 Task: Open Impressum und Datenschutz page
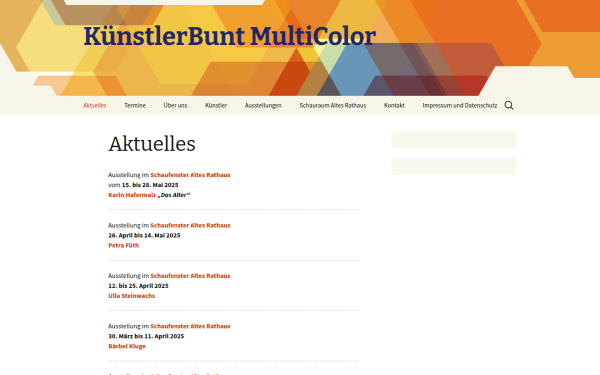coord(460,105)
